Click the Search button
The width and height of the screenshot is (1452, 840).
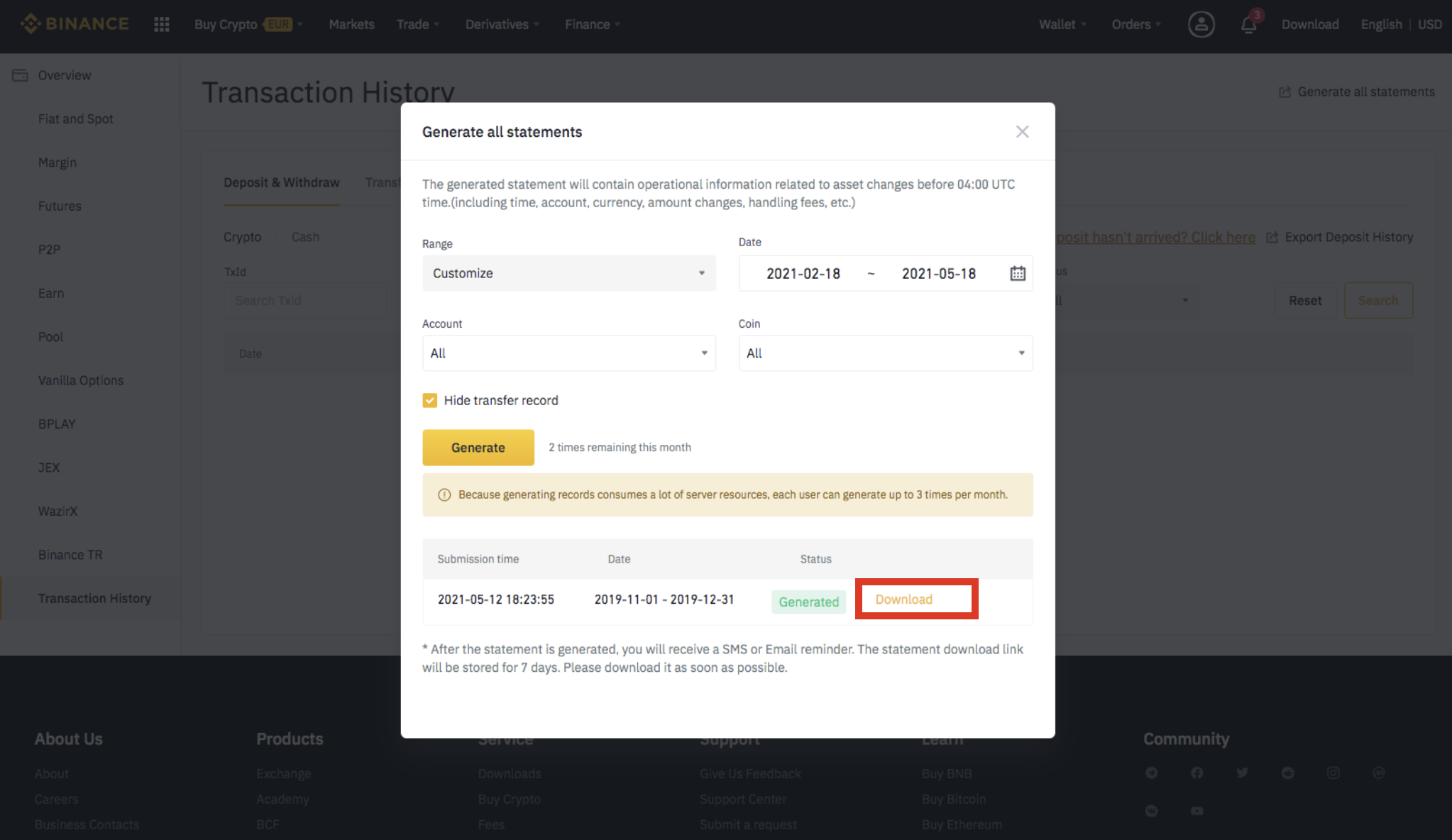tap(1378, 301)
